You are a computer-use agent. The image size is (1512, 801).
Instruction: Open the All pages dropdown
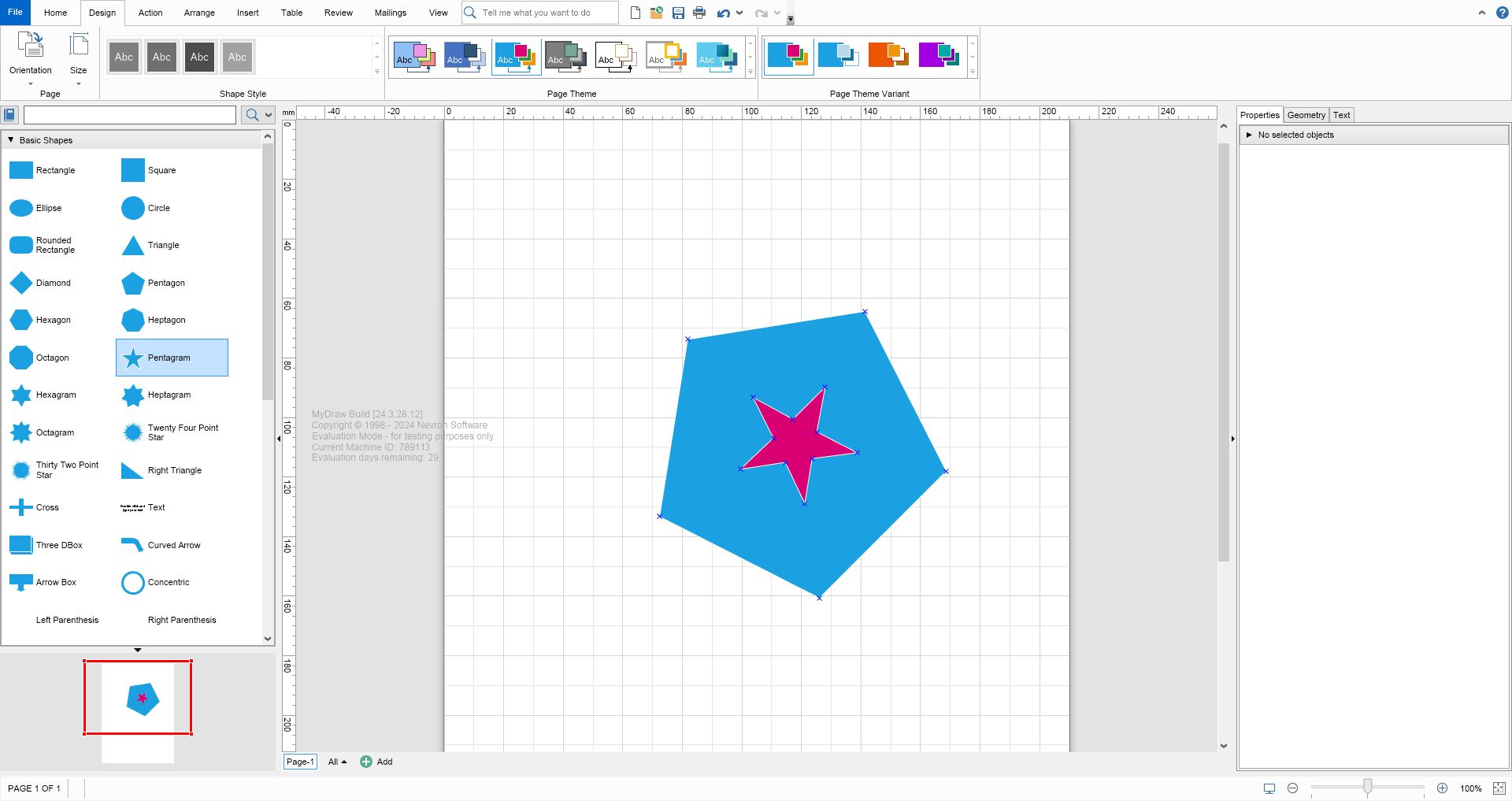tap(337, 762)
